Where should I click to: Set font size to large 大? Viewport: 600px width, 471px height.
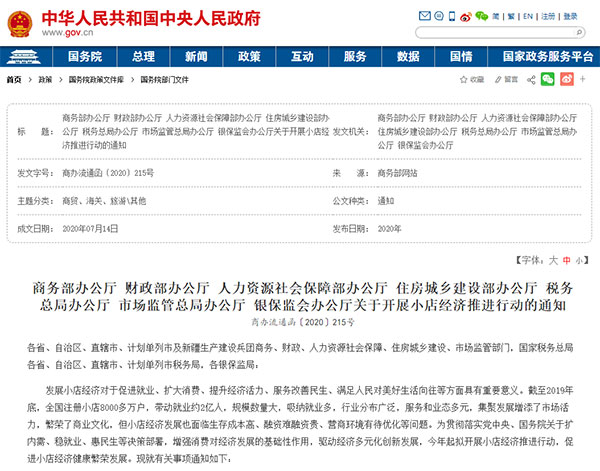point(553,261)
